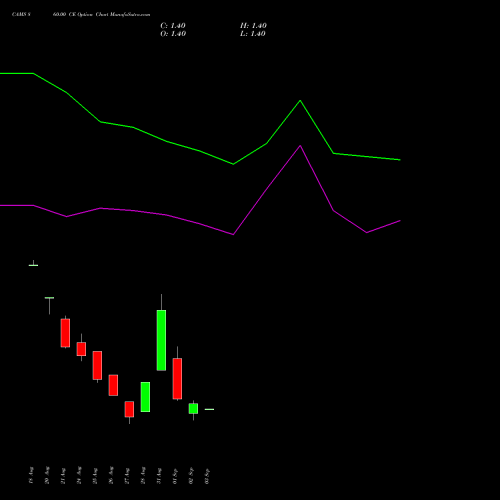Select the '24 Aug' date label

[79, 475]
